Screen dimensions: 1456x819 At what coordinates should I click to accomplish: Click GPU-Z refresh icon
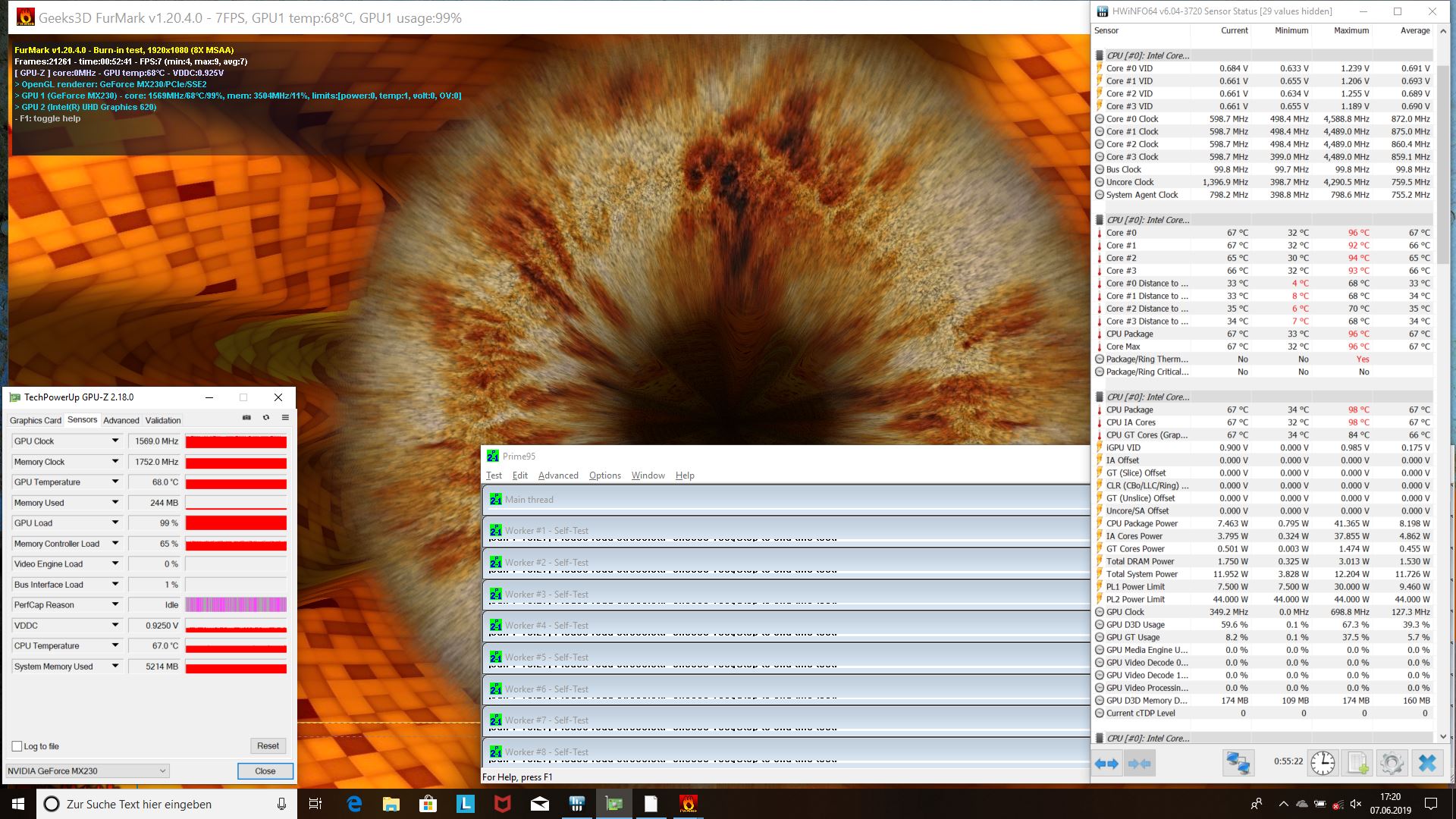[266, 418]
